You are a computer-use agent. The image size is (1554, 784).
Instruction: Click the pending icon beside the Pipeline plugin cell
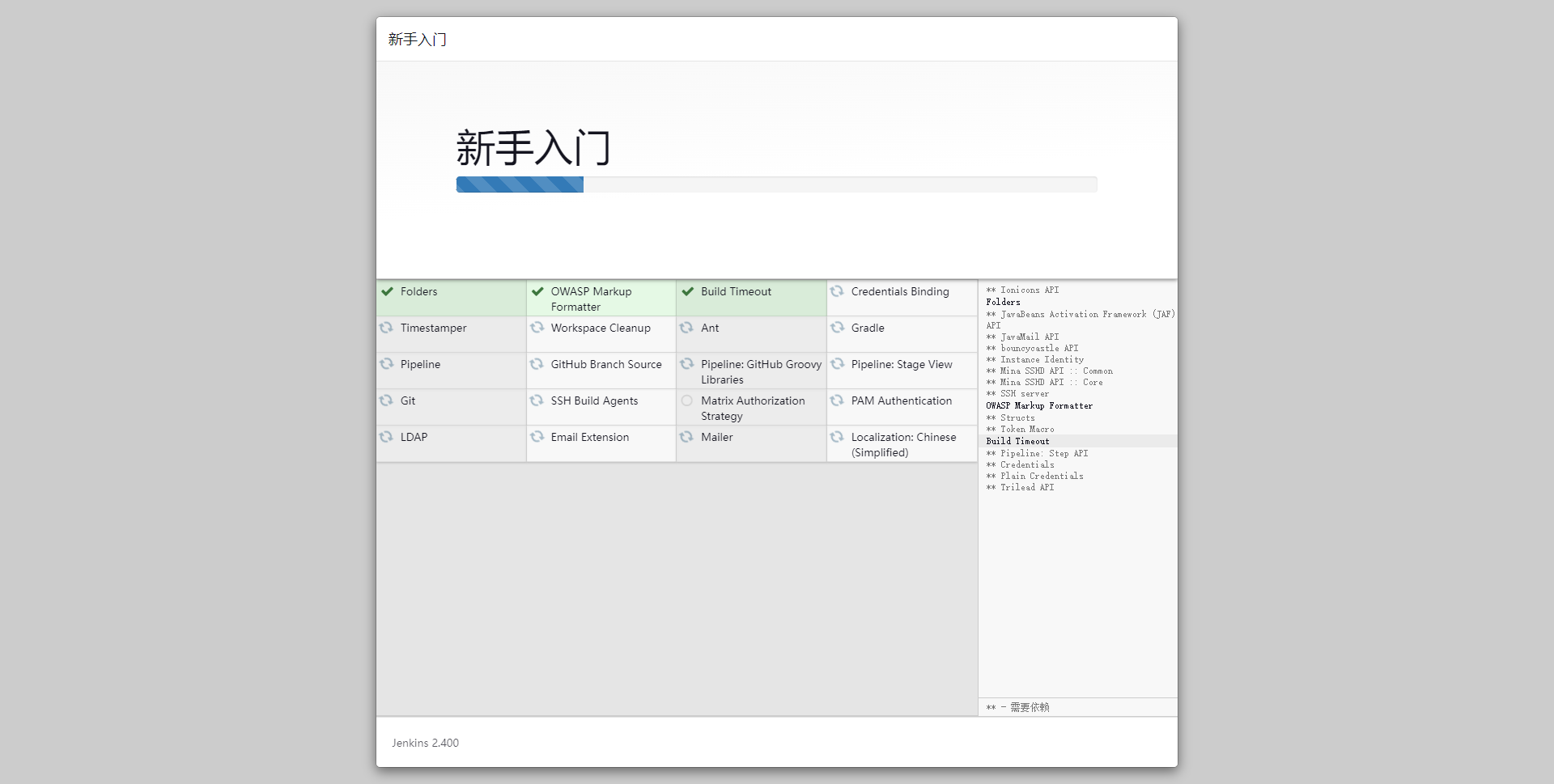coord(387,364)
